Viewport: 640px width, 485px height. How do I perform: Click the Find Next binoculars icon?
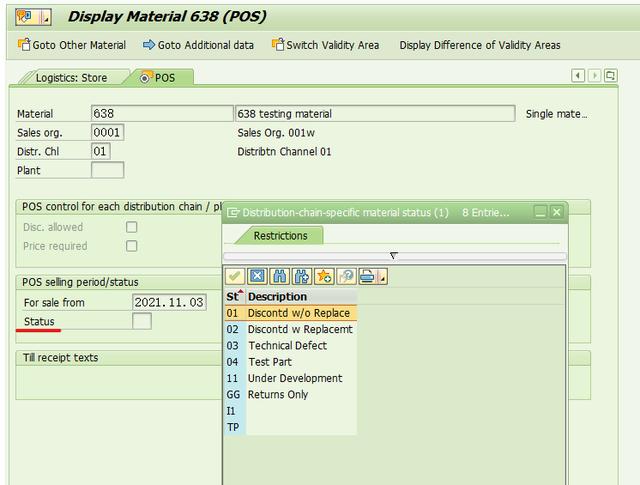point(302,276)
